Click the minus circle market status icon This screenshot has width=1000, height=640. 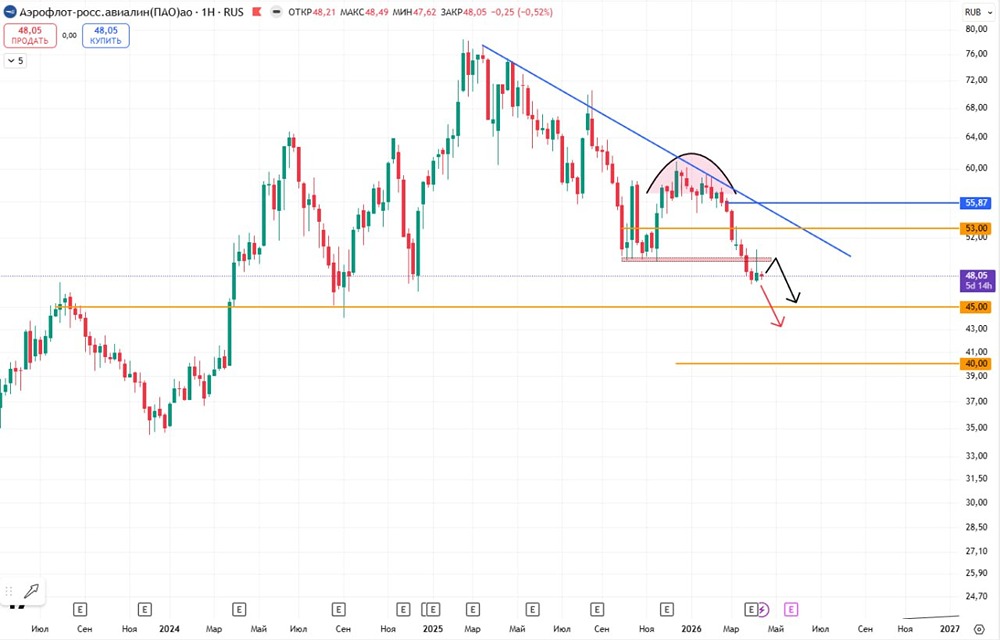click(276, 12)
